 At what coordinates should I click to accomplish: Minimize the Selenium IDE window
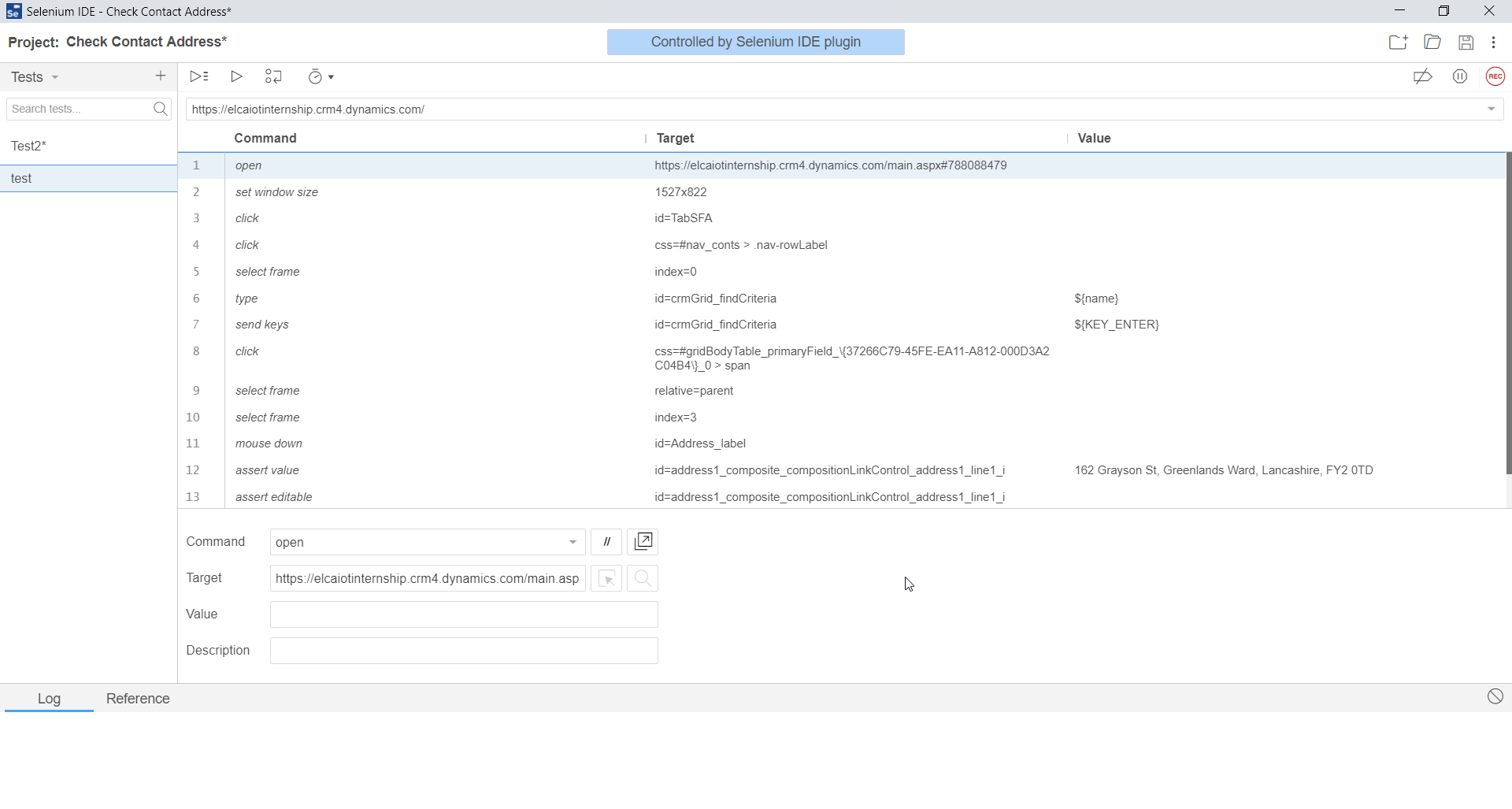(1399, 11)
